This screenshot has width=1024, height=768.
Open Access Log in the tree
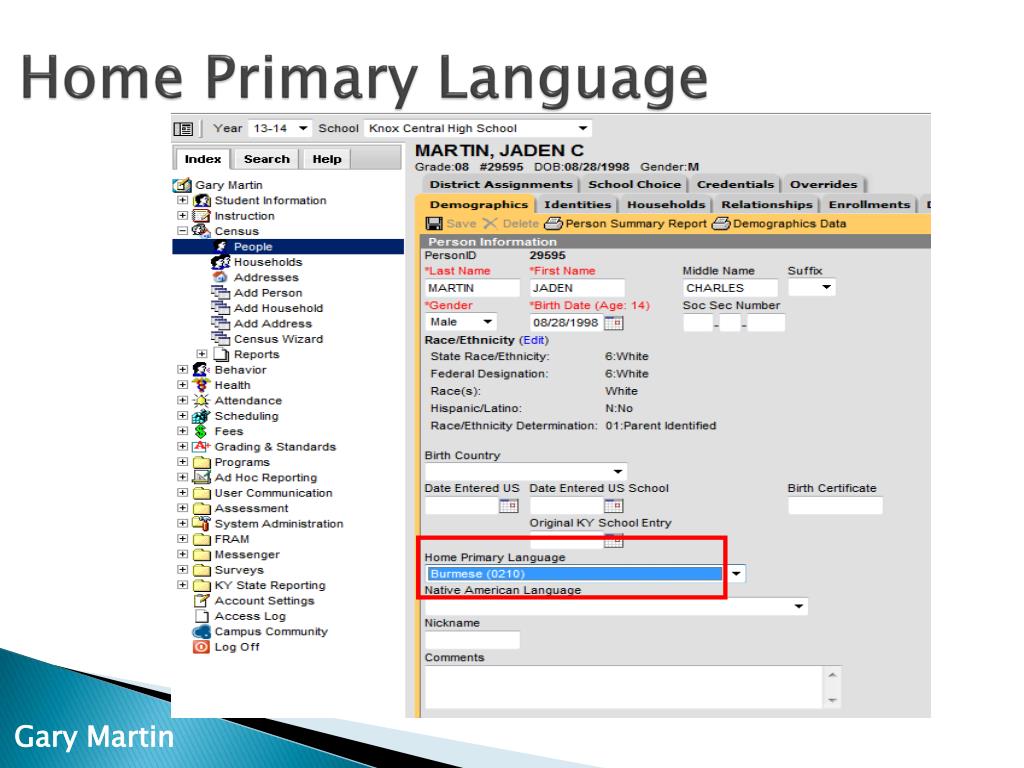249,616
